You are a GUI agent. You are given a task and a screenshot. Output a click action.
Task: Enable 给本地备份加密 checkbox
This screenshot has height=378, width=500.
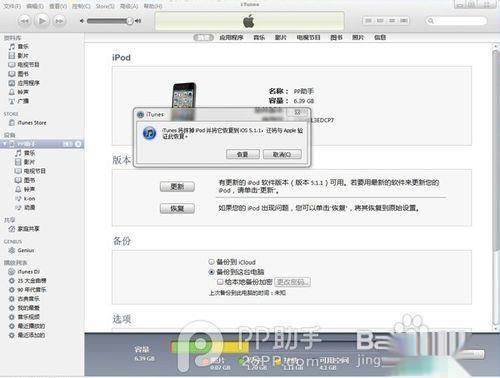220,282
